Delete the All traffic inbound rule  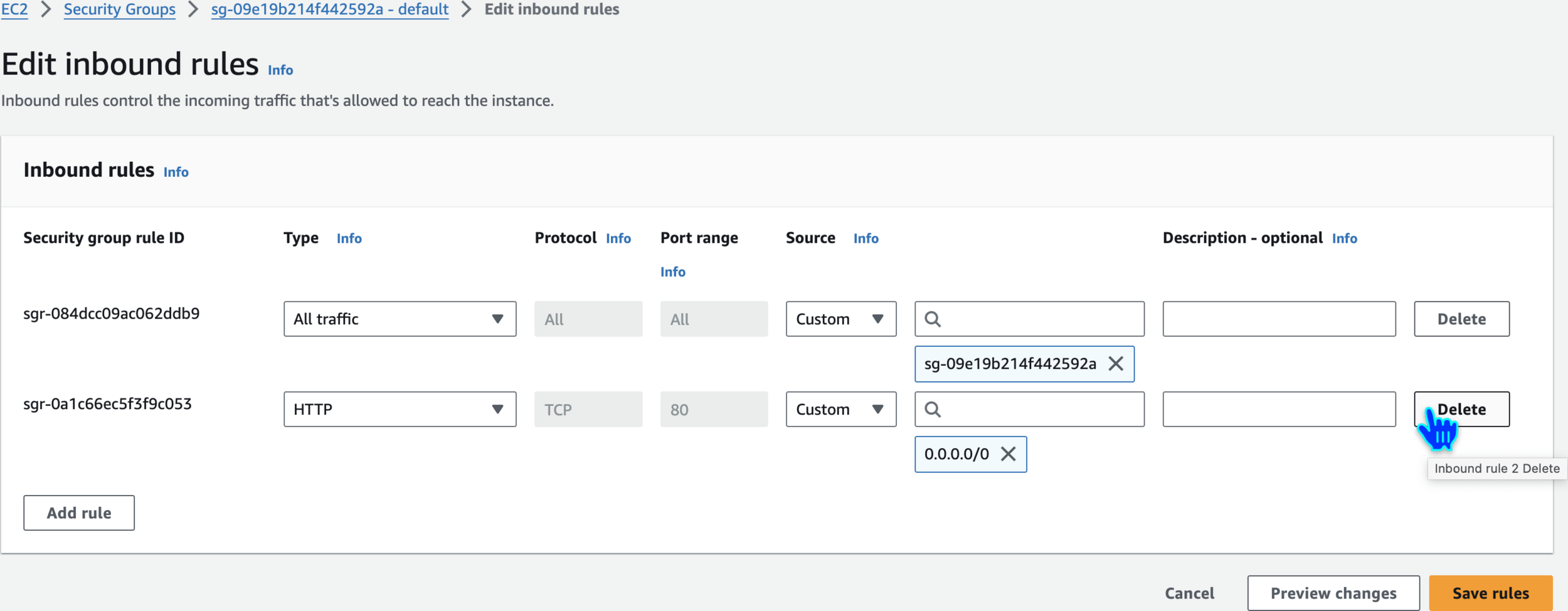click(1461, 319)
